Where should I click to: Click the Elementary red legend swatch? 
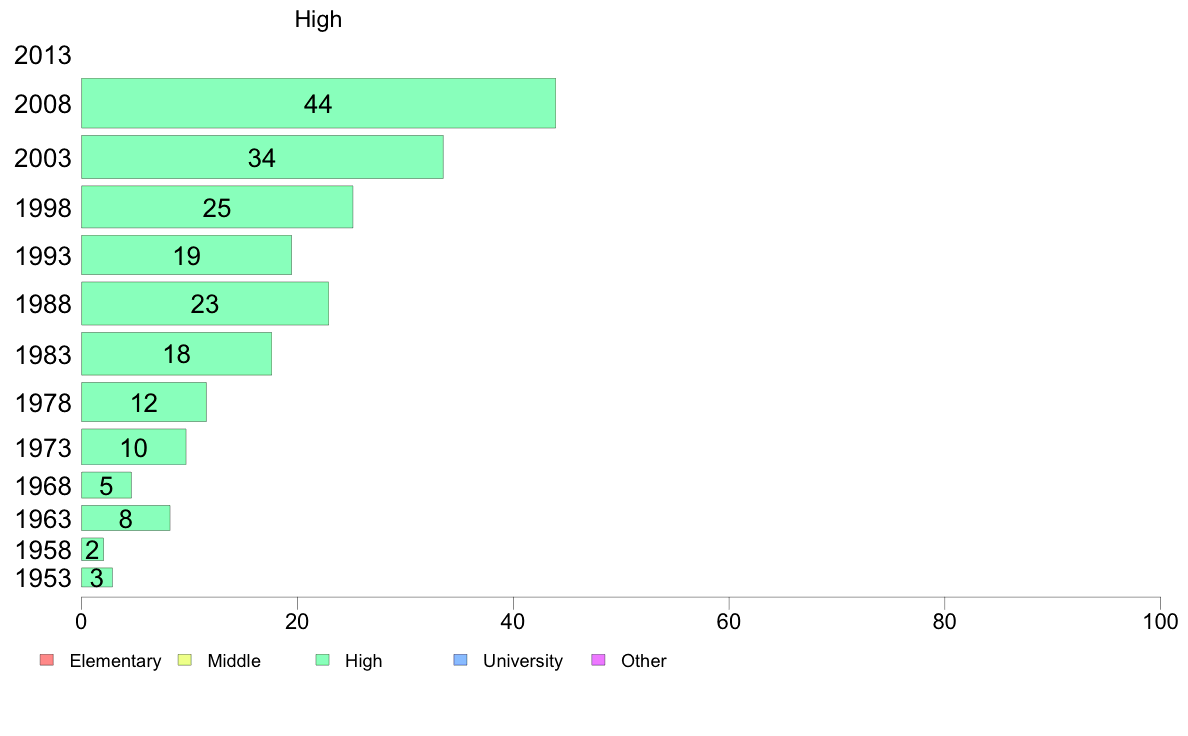pos(47,660)
